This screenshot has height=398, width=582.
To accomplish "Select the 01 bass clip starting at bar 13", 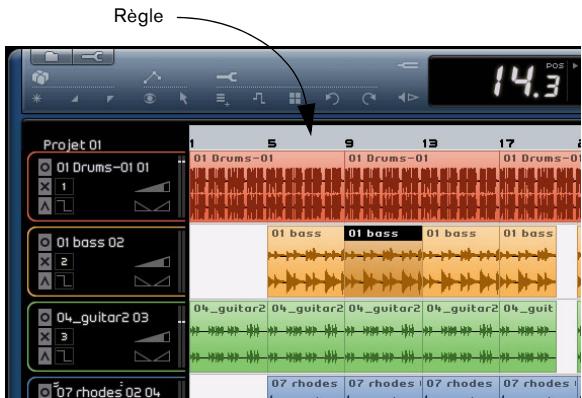I will [x=461, y=261].
